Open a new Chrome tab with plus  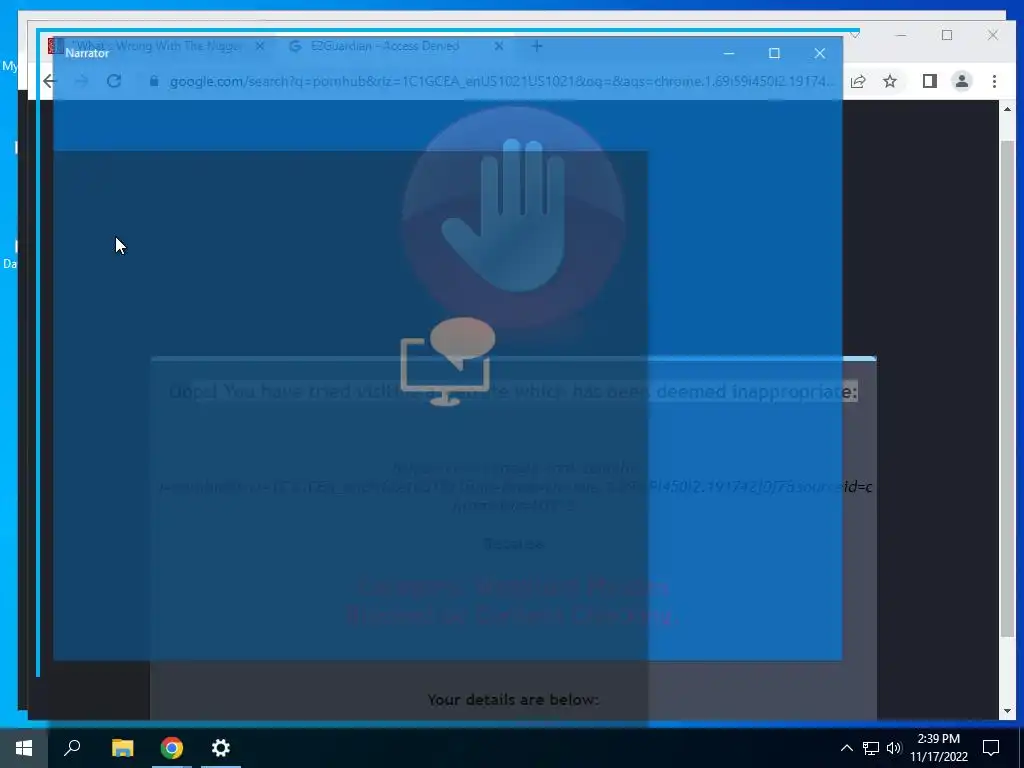coord(536,46)
